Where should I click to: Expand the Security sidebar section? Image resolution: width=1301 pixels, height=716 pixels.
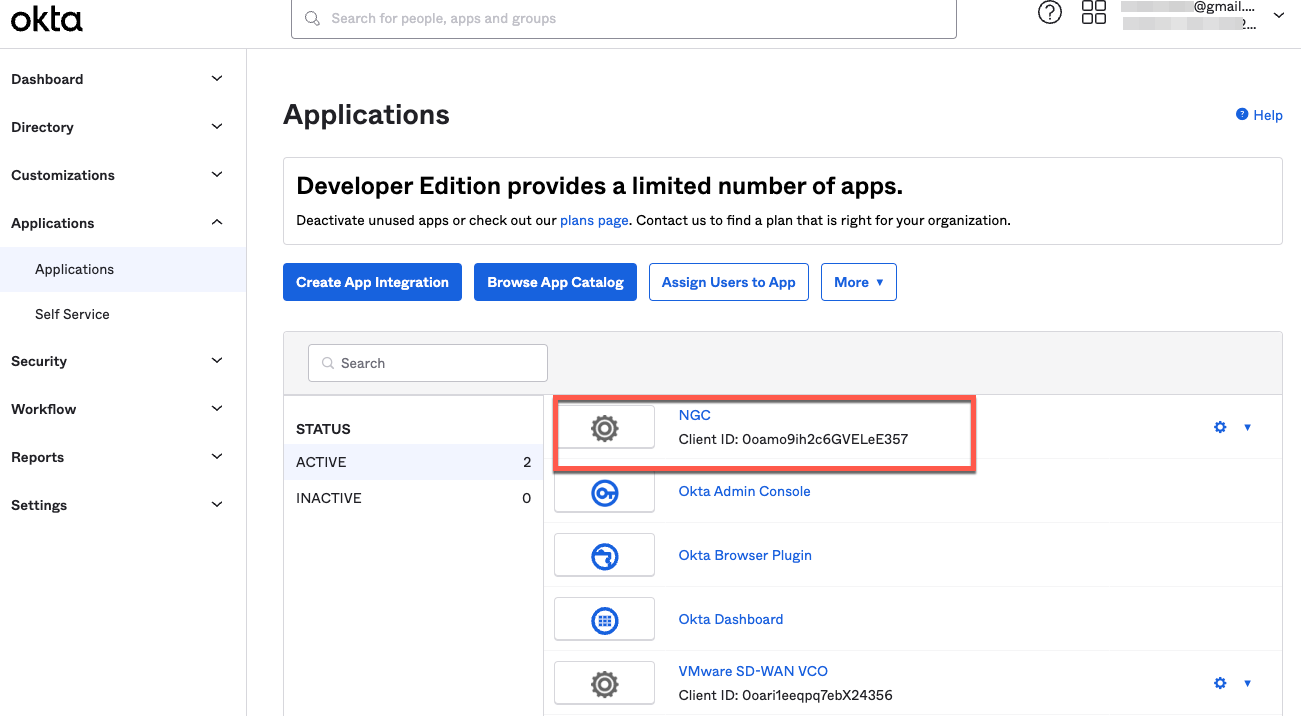[x=217, y=361]
